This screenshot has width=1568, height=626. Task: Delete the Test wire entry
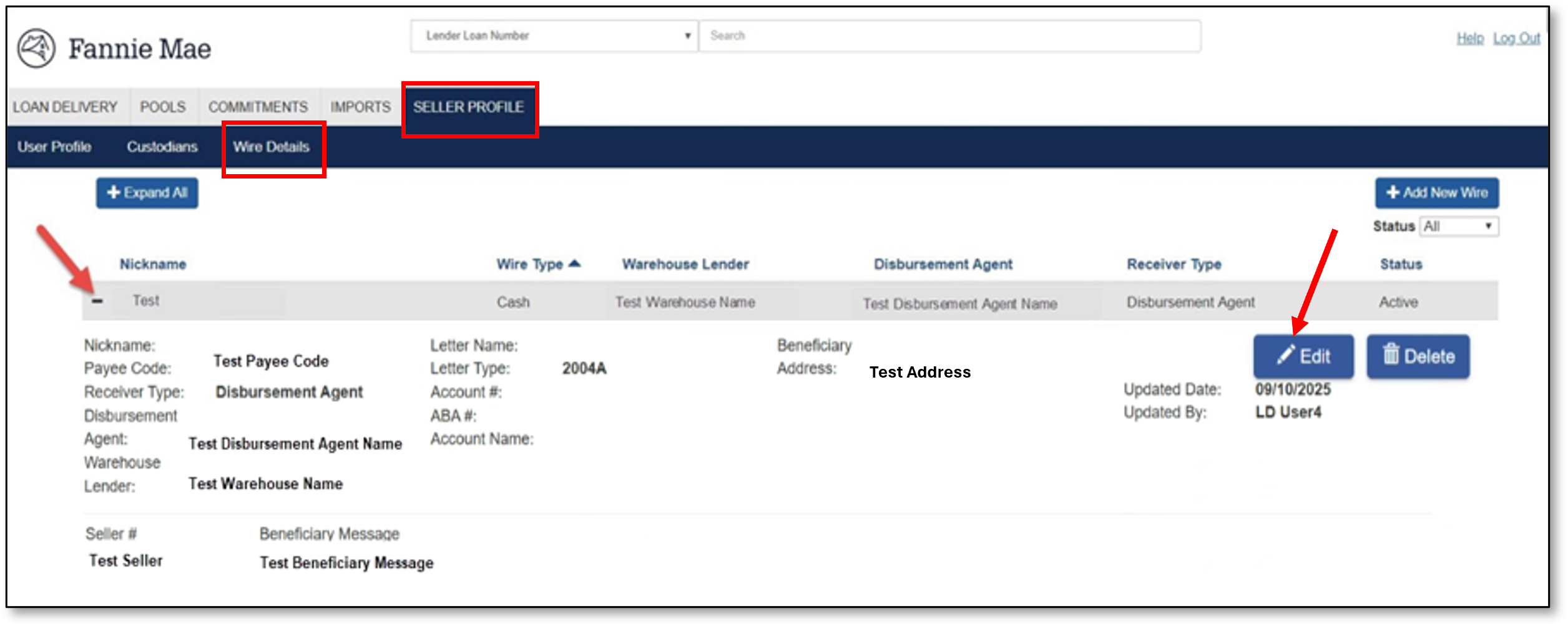click(1418, 356)
